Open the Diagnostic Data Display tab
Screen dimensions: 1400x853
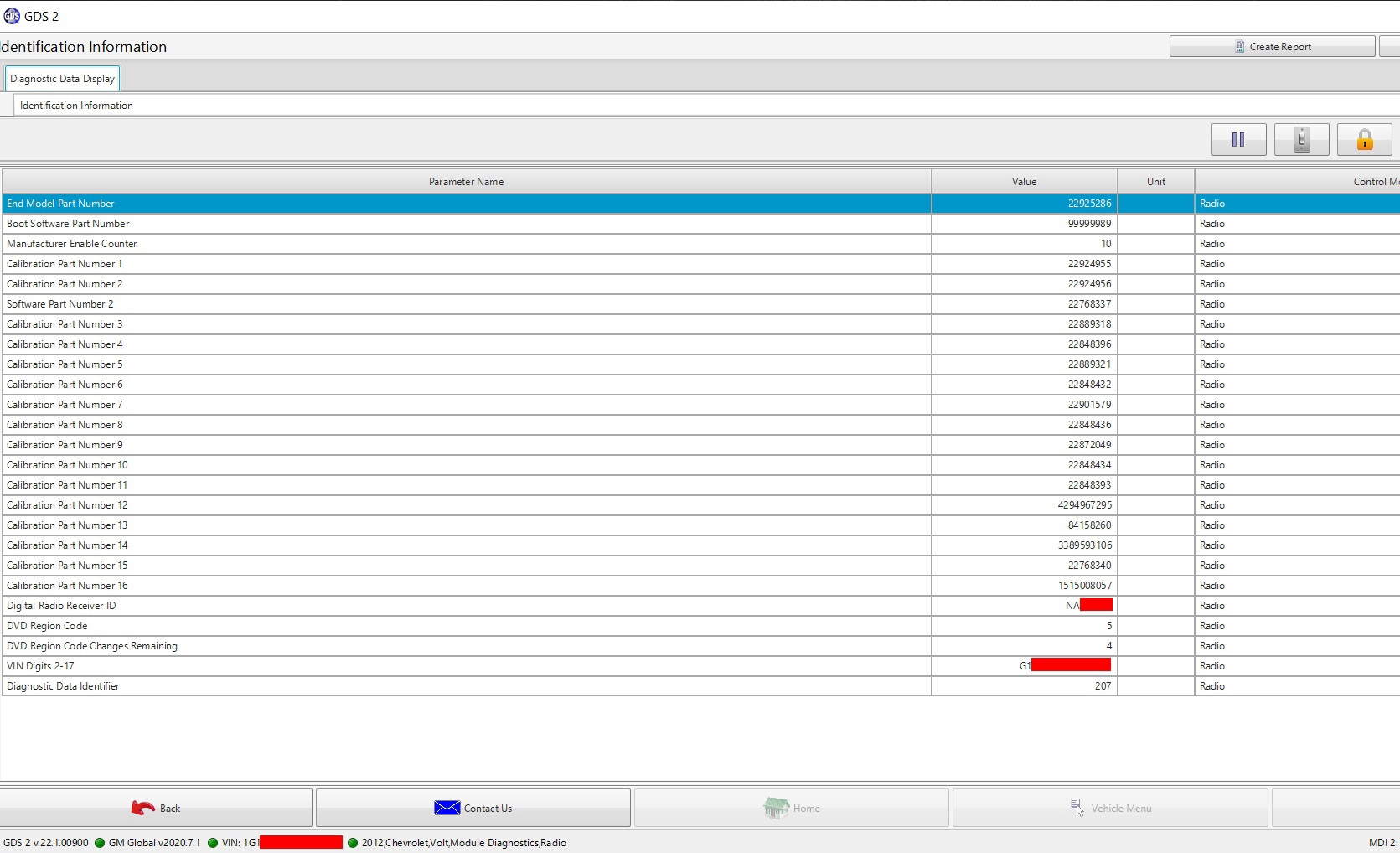coord(62,79)
